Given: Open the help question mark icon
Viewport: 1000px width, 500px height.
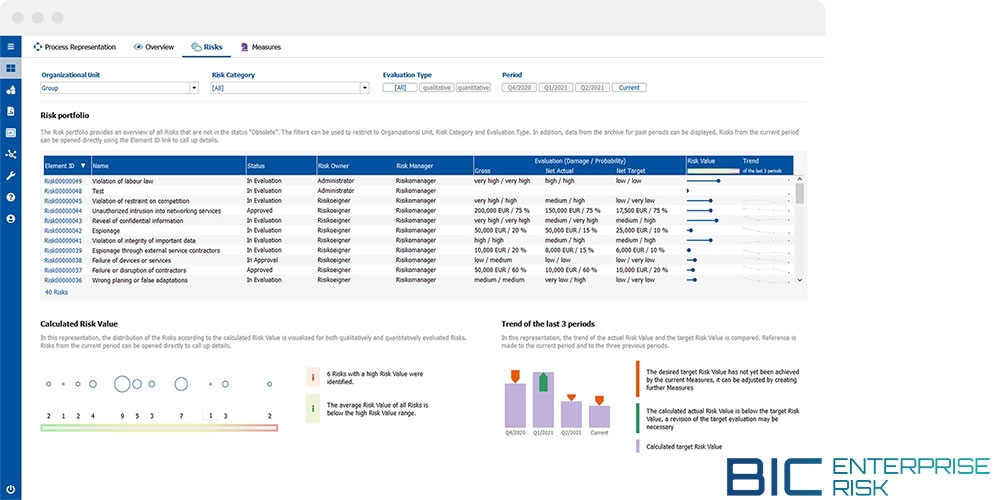Looking at the screenshot, I should (x=10, y=197).
